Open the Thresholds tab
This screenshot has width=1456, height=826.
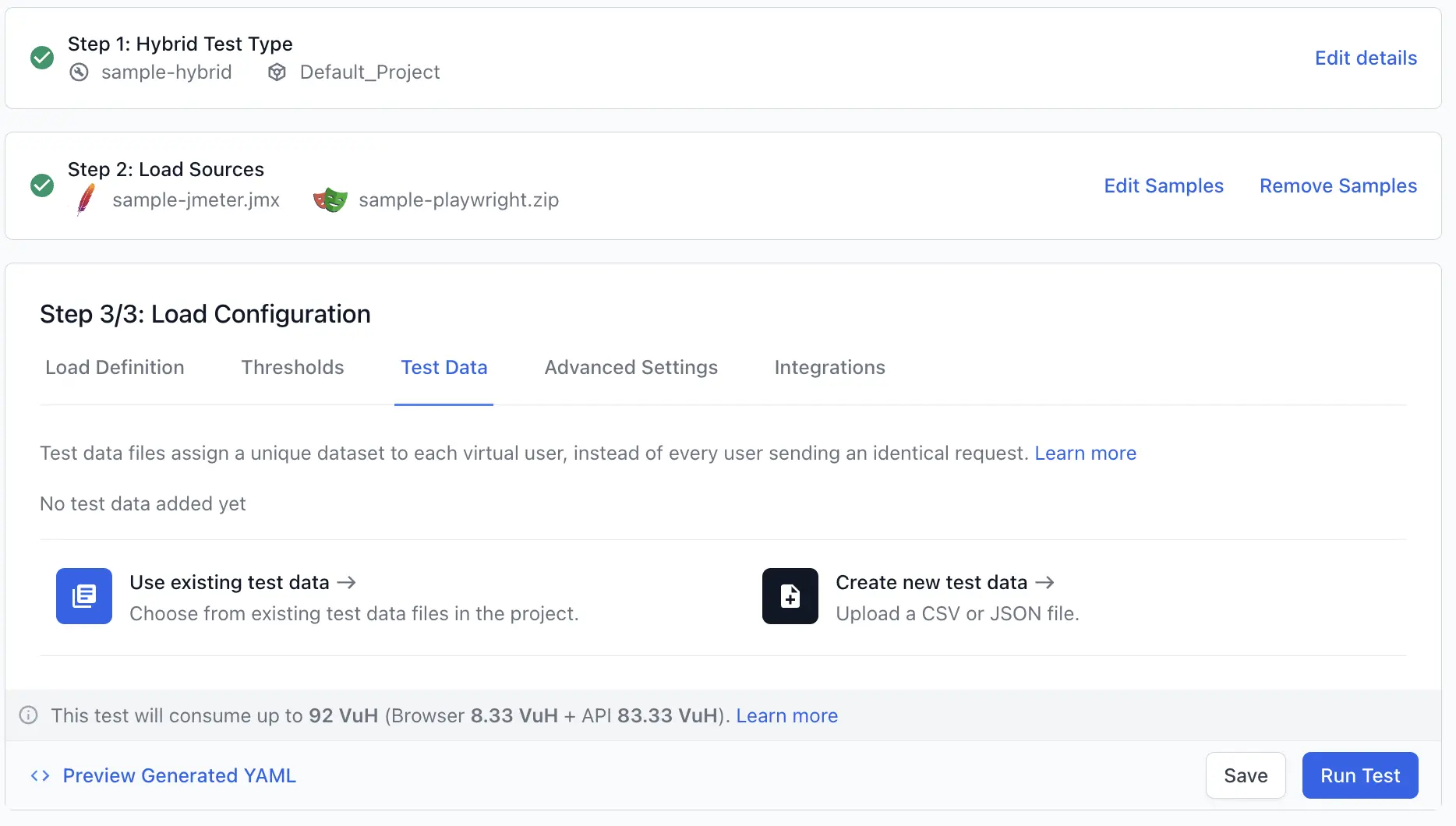[292, 367]
